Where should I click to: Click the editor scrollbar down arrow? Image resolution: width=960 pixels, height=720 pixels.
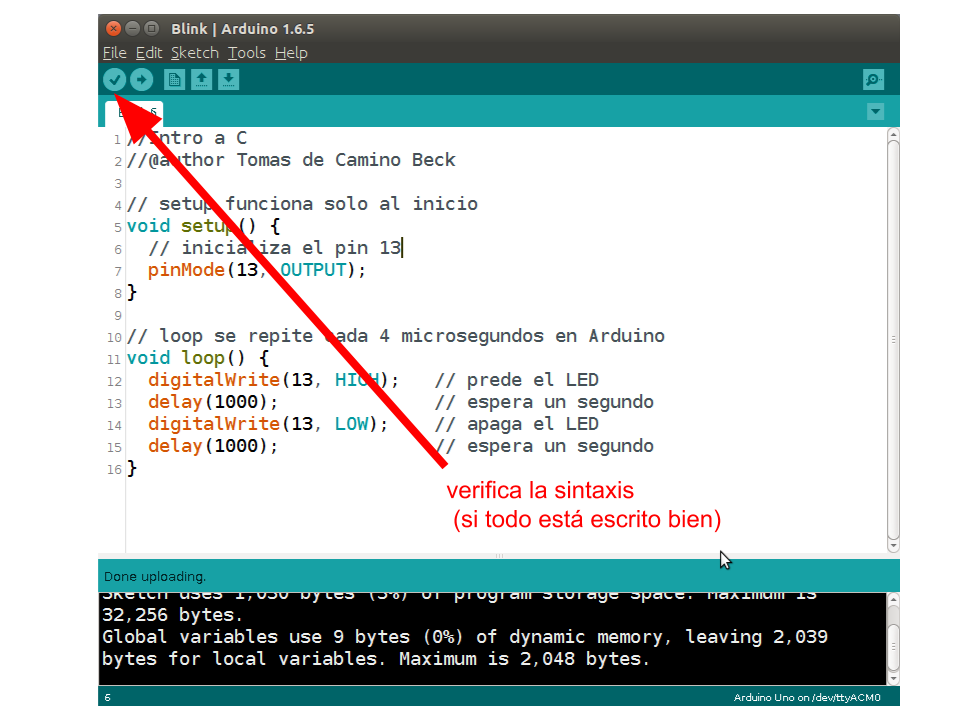click(x=893, y=546)
